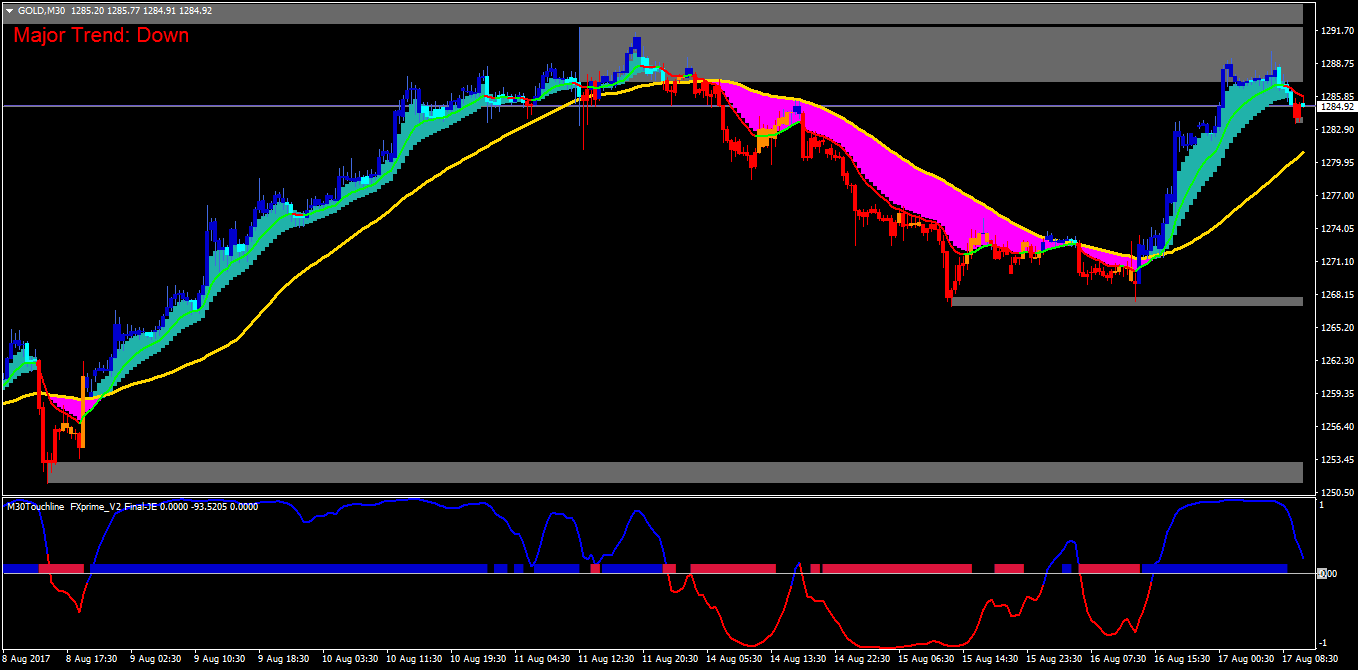The width and height of the screenshot is (1358, 670).
Task: Click the '10 Aug 11:30' time label
Action: (414, 660)
